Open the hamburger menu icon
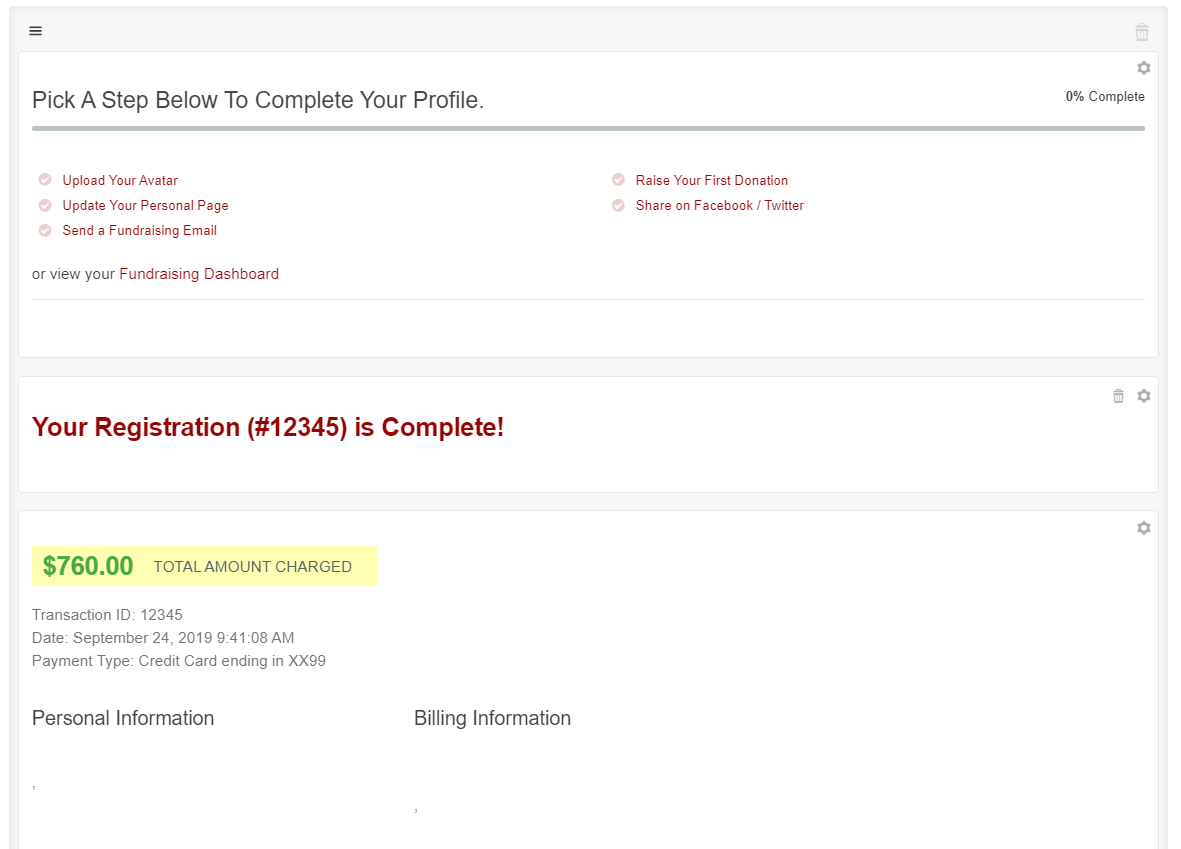Screen dimensions: 1181x849 click(35, 31)
